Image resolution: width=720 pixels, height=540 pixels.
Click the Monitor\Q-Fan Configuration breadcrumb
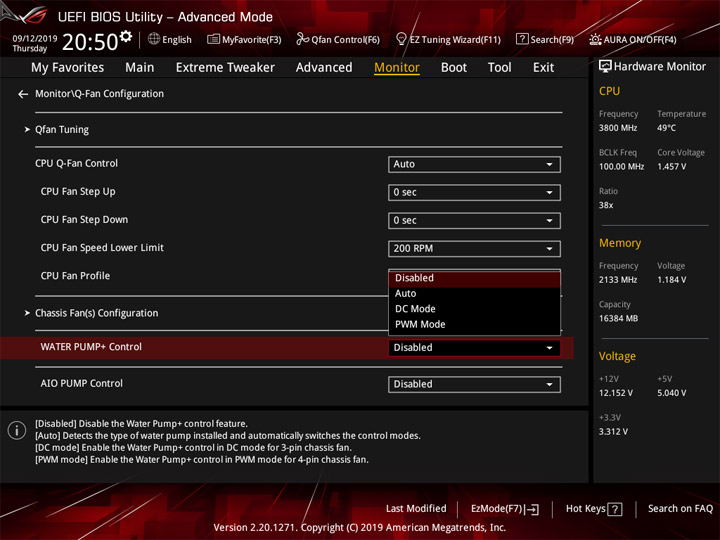click(99, 94)
